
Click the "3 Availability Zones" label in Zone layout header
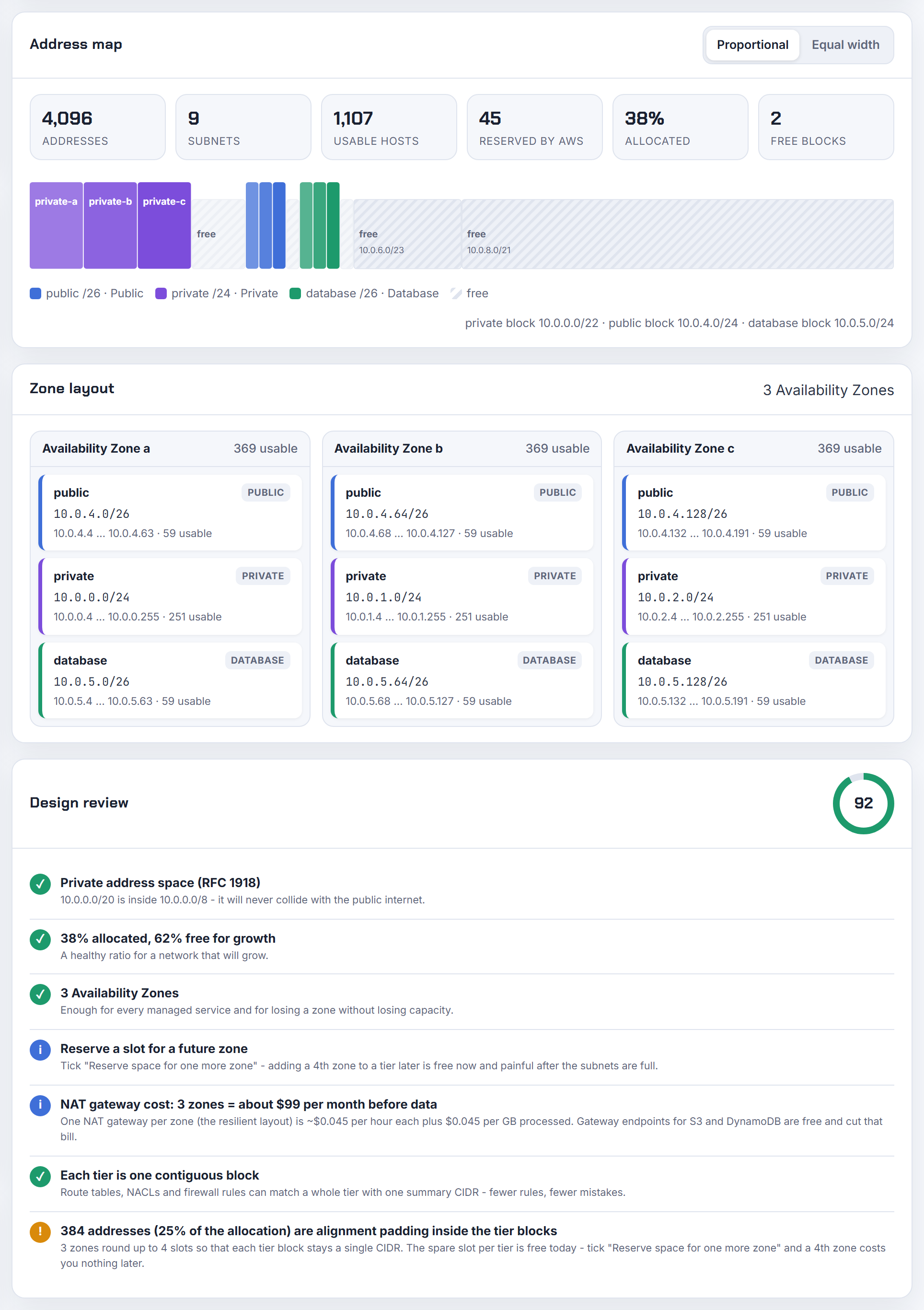point(828,390)
